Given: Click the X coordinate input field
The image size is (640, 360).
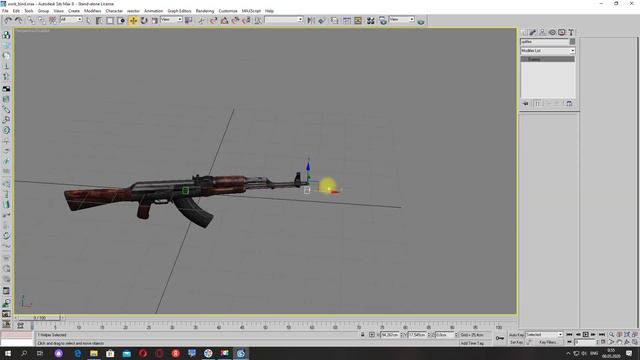Looking at the screenshot, I should 390,335.
